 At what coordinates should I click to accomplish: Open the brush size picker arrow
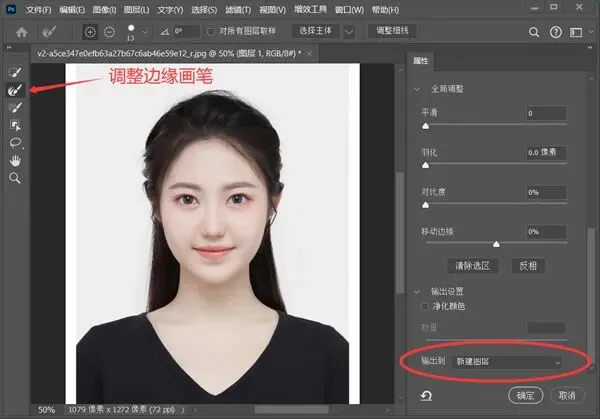coord(145,33)
